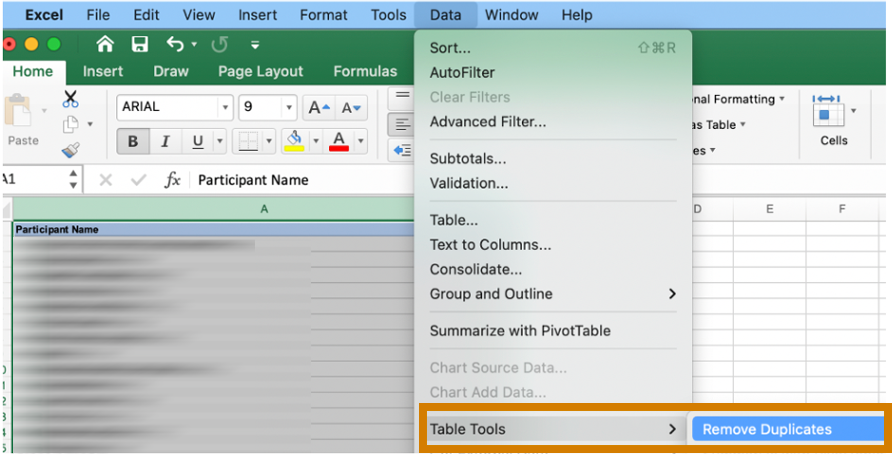Open the Copy options dropdown arrow
Screen dimensions: 893x458
pos(90,124)
